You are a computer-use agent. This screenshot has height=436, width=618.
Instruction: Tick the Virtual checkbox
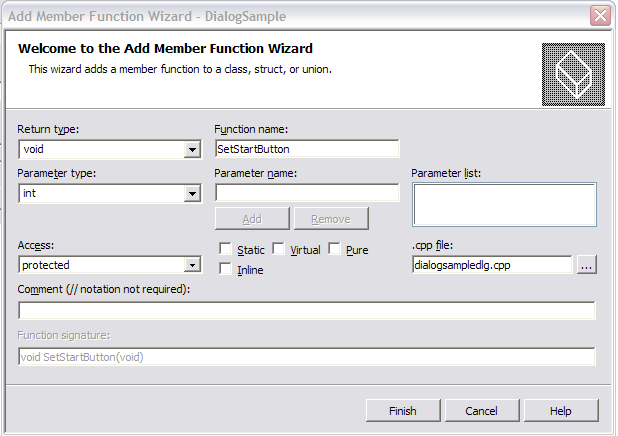coord(278,249)
